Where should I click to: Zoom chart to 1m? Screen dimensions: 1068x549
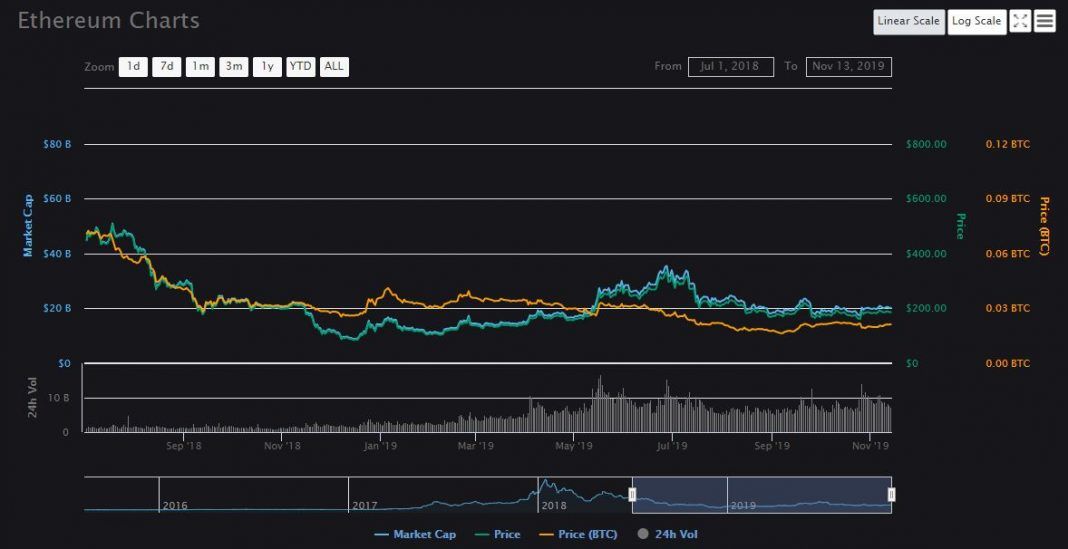click(x=200, y=67)
